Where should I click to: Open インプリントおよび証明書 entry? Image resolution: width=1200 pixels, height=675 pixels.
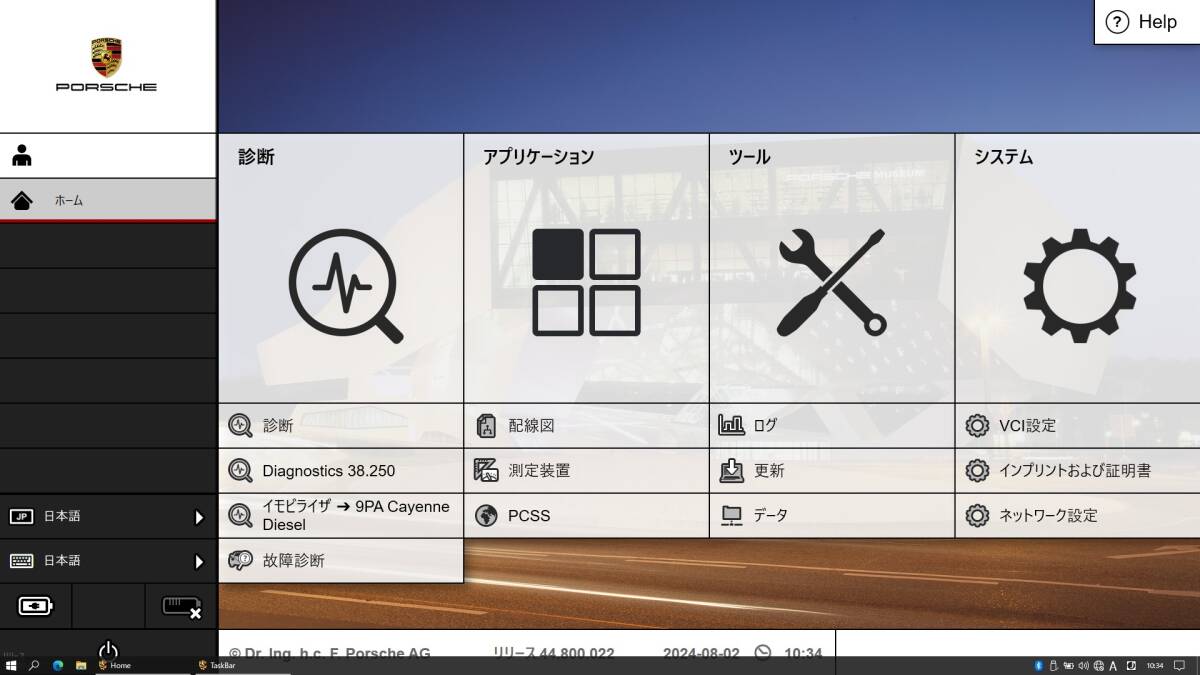[1078, 470]
